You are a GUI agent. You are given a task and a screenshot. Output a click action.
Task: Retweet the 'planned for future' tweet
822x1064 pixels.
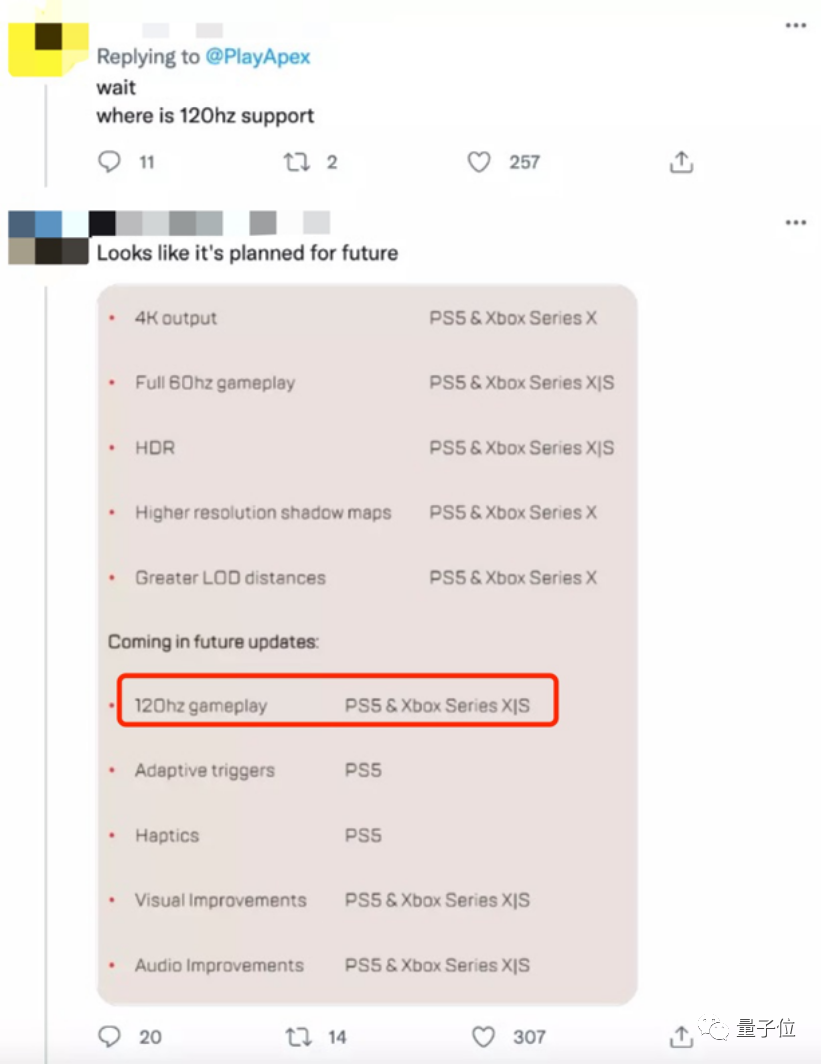[297, 1036]
